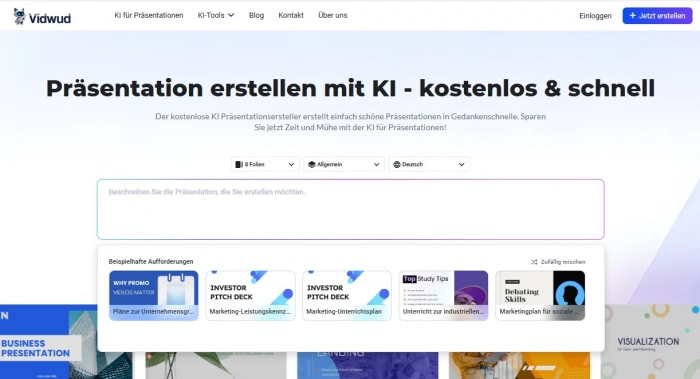Viewport: 700px width, 379px height.
Task: Go to Kontakt page
Action: [291, 15]
